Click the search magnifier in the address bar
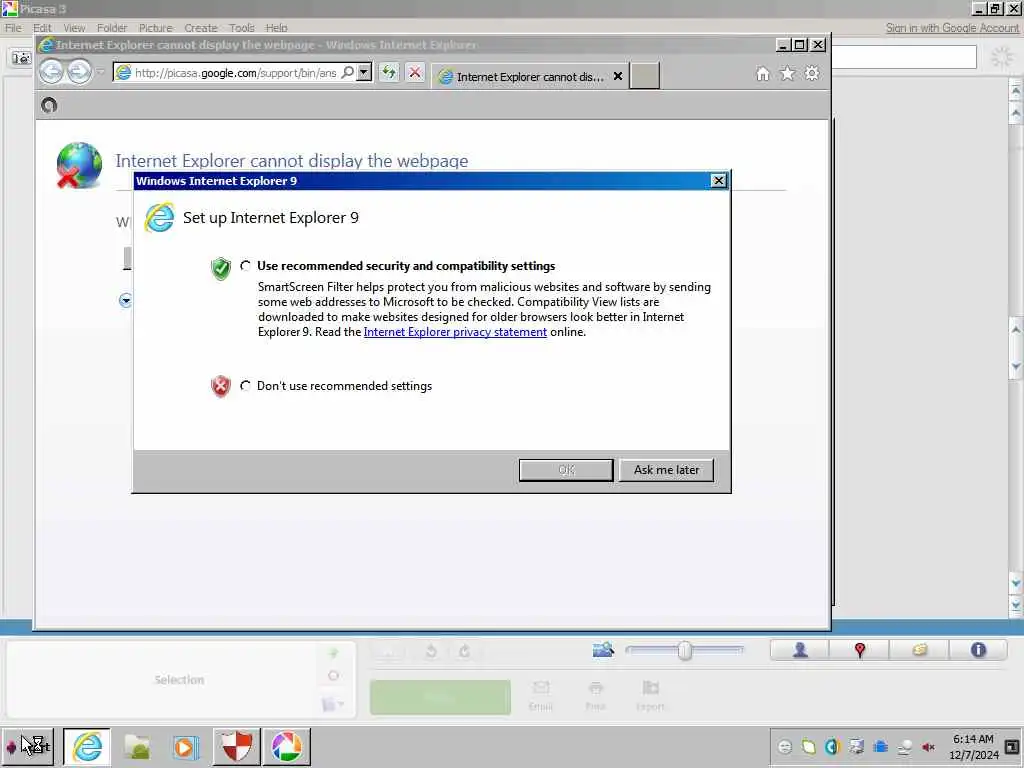The height and width of the screenshot is (768, 1024). pyautogui.click(x=348, y=72)
